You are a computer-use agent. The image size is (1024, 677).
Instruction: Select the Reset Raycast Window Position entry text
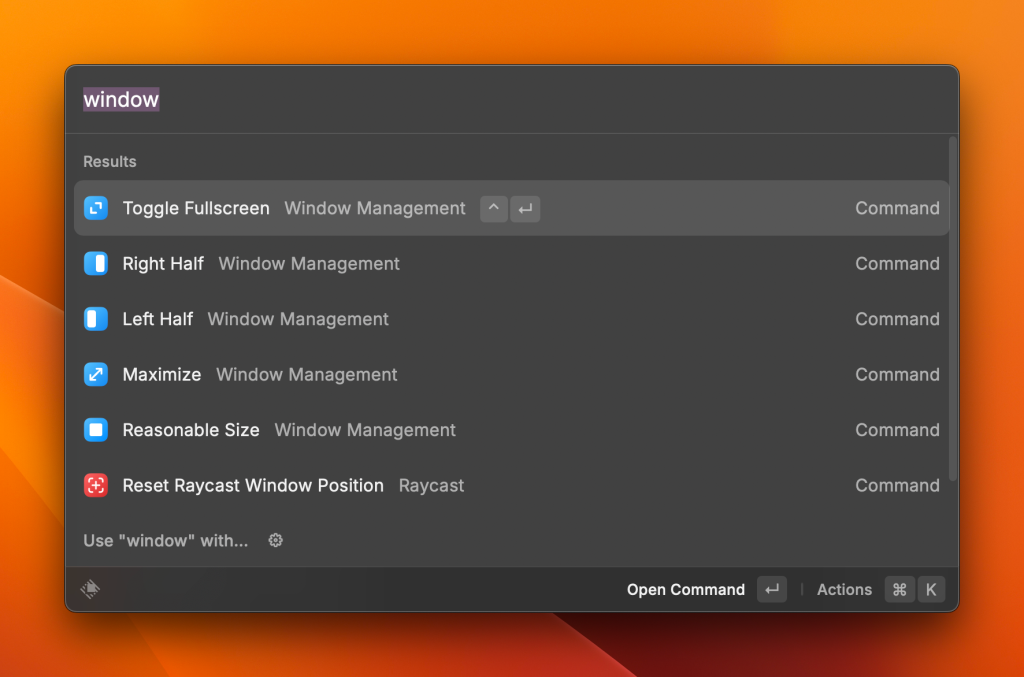pyautogui.click(x=253, y=486)
